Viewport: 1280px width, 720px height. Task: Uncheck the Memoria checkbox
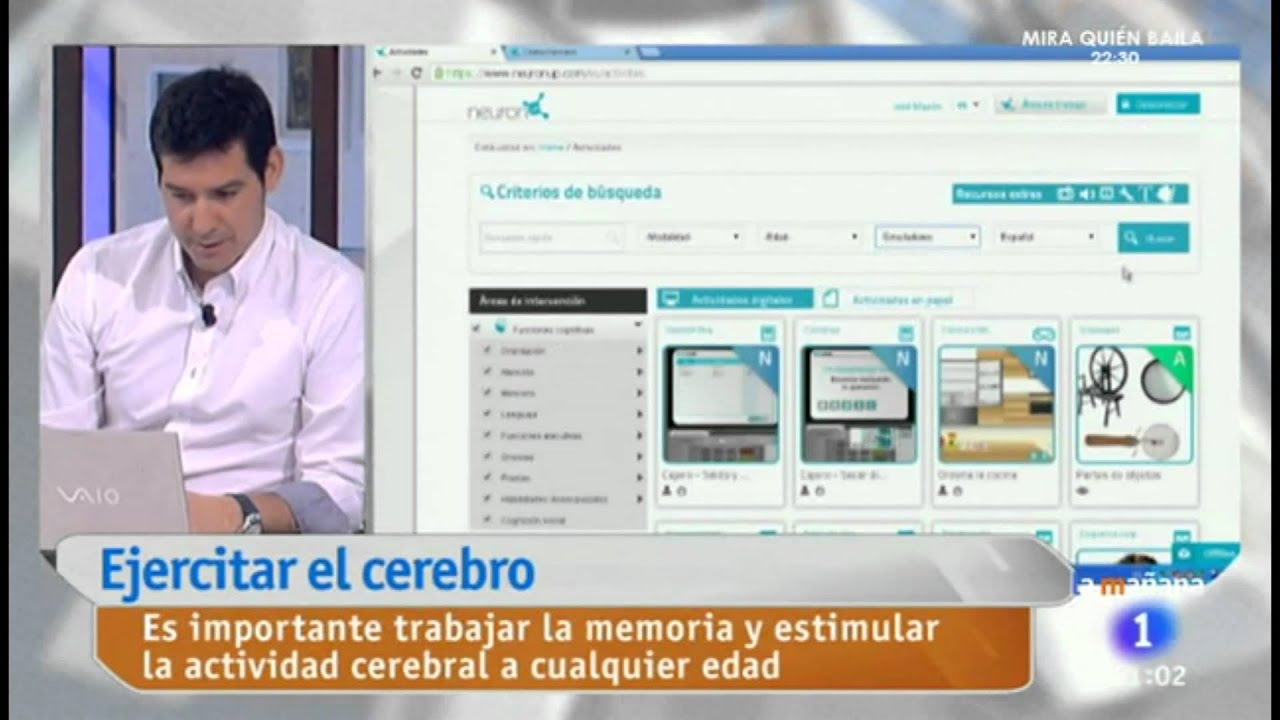click(x=487, y=393)
